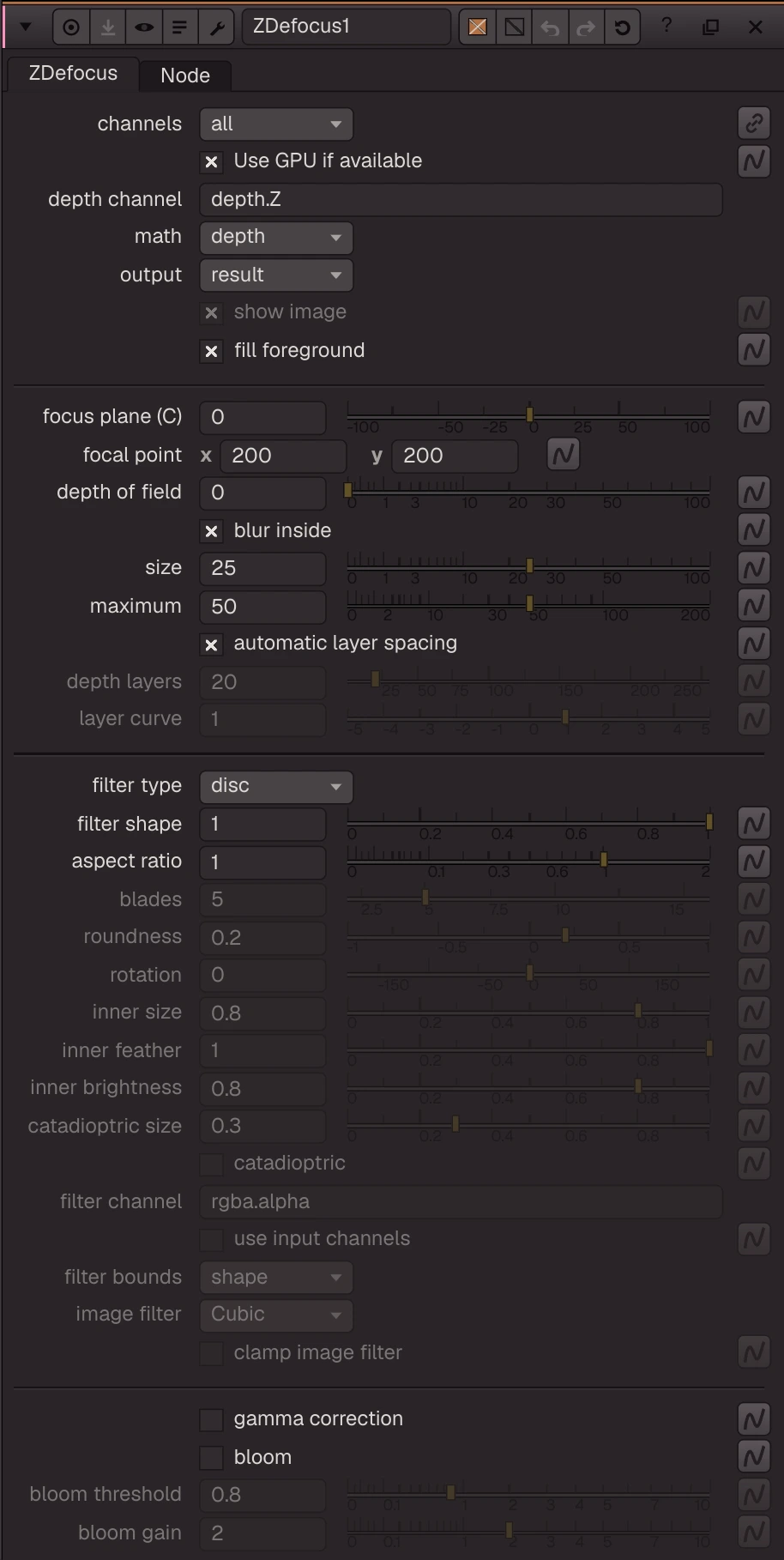Click the maximum slider handle
The height and width of the screenshot is (1560, 784).
pyautogui.click(x=529, y=603)
